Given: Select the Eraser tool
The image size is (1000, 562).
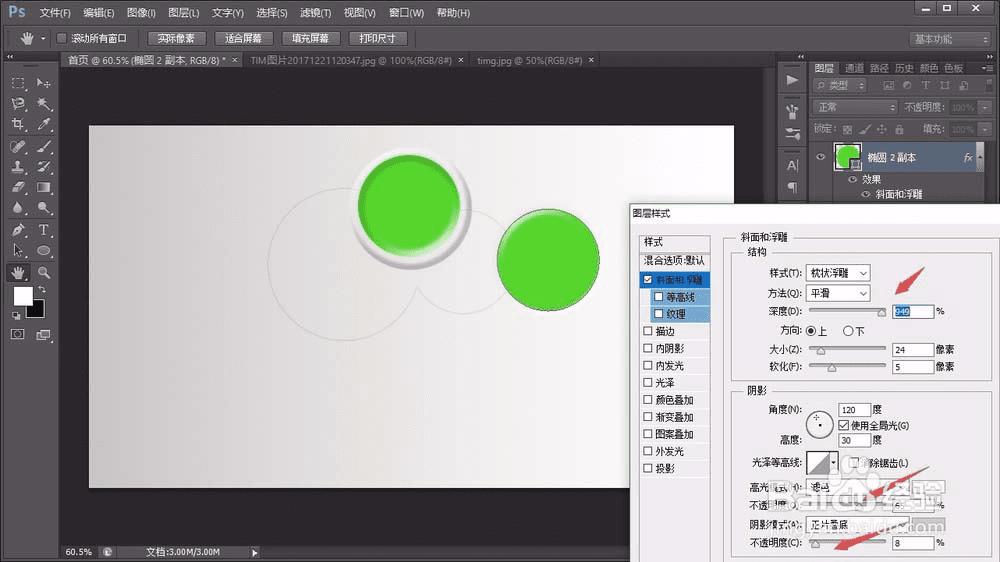Looking at the screenshot, I should [x=18, y=188].
